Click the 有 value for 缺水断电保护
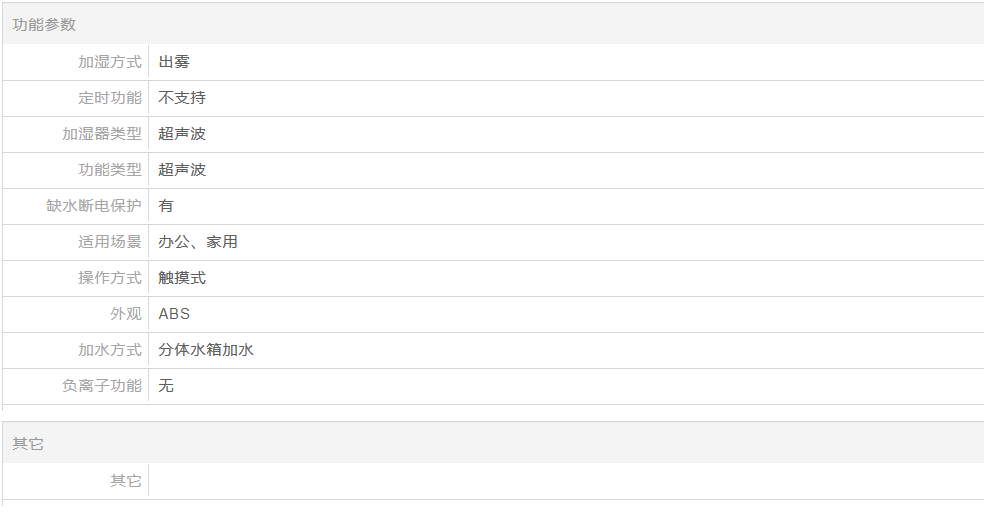Image resolution: width=991 pixels, height=514 pixels. point(166,206)
